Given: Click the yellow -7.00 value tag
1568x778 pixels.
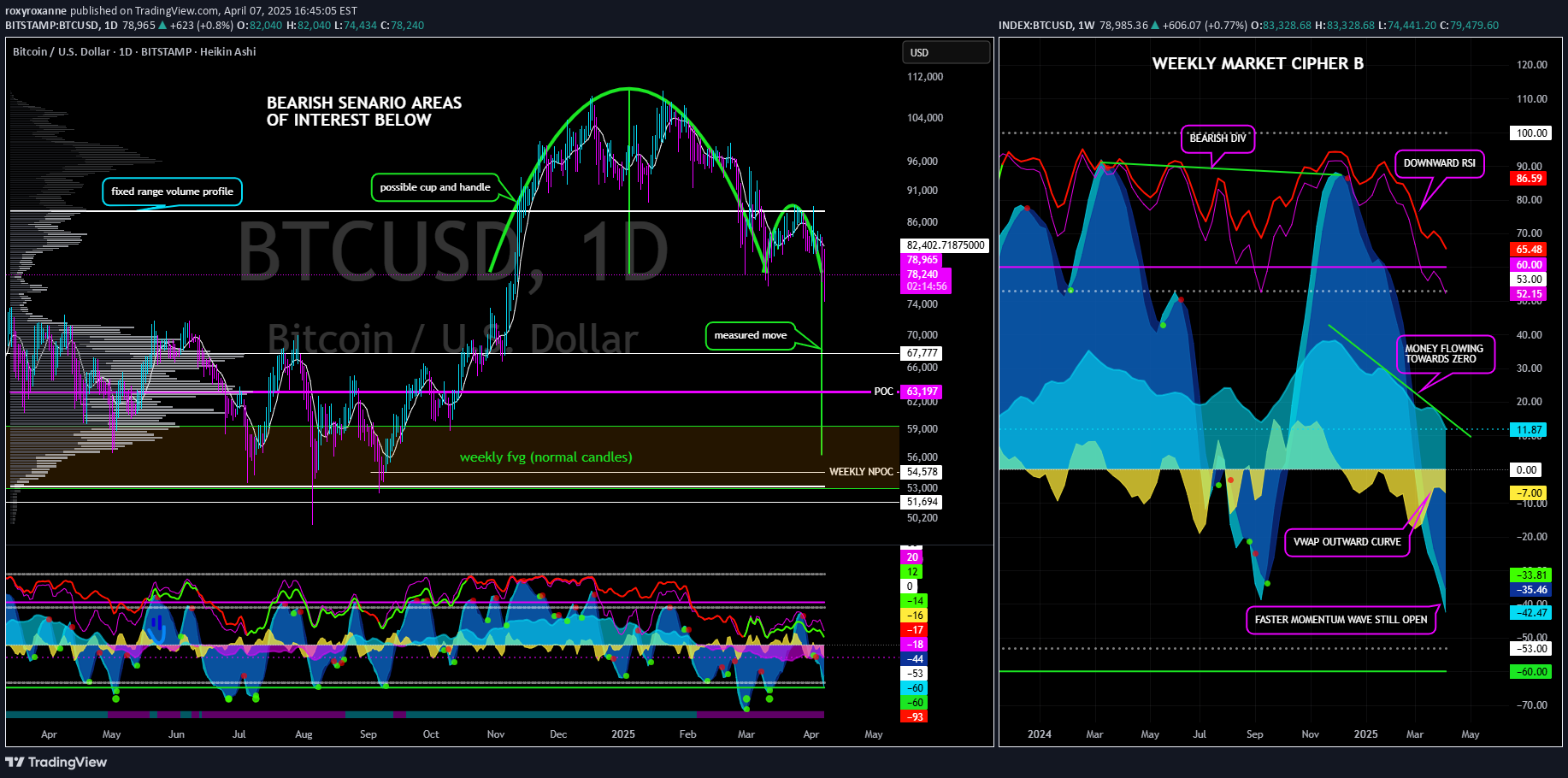Looking at the screenshot, I should tap(1530, 493).
